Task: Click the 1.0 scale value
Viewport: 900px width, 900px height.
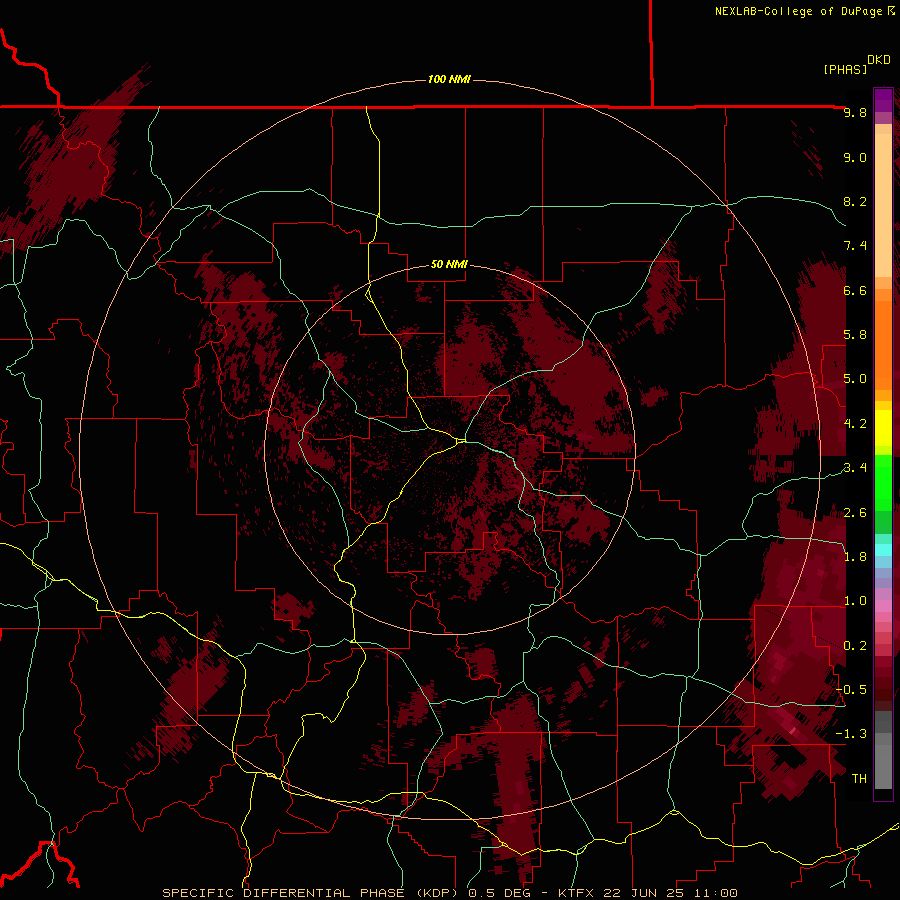Action: pyautogui.click(x=855, y=601)
